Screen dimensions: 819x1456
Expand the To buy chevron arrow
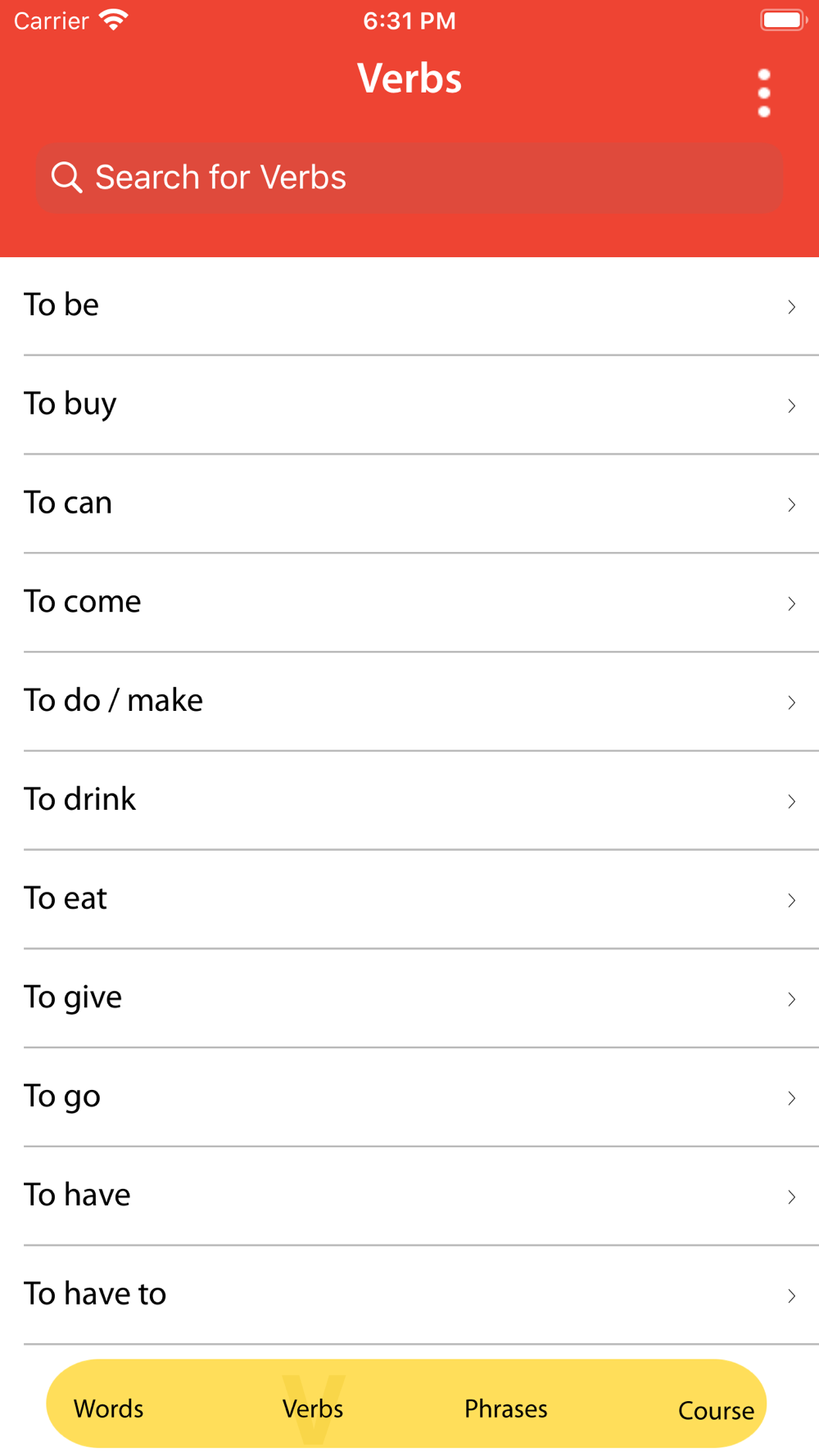click(791, 405)
